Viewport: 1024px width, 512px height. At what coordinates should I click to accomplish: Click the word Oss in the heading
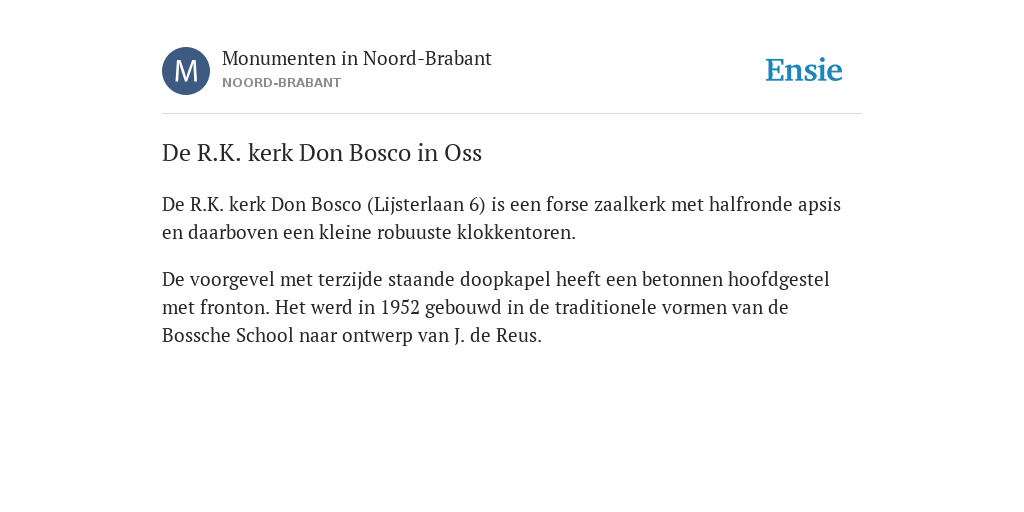[463, 153]
